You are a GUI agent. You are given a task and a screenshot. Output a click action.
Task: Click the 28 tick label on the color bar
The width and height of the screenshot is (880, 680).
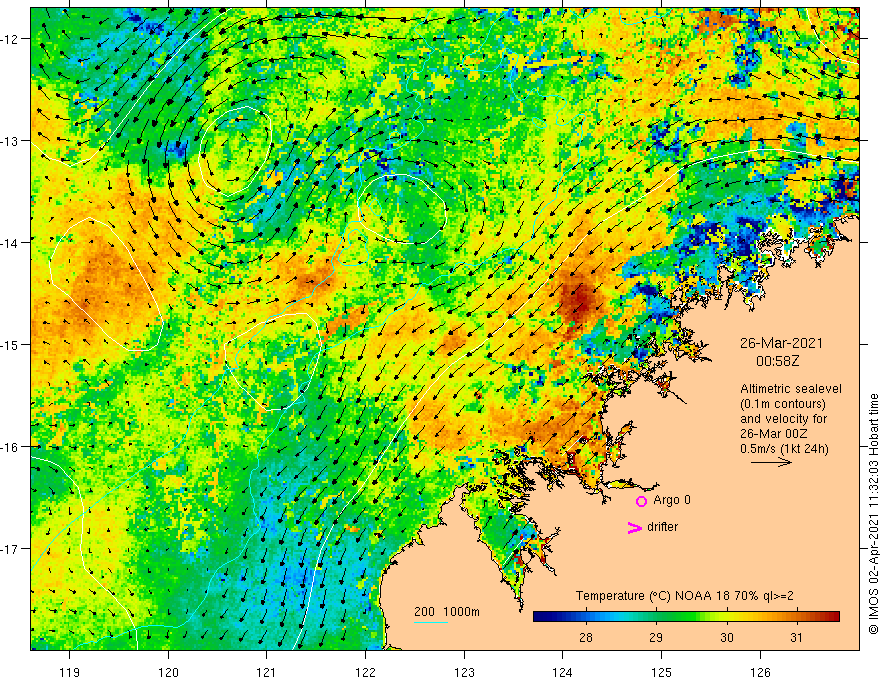click(585, 637)
